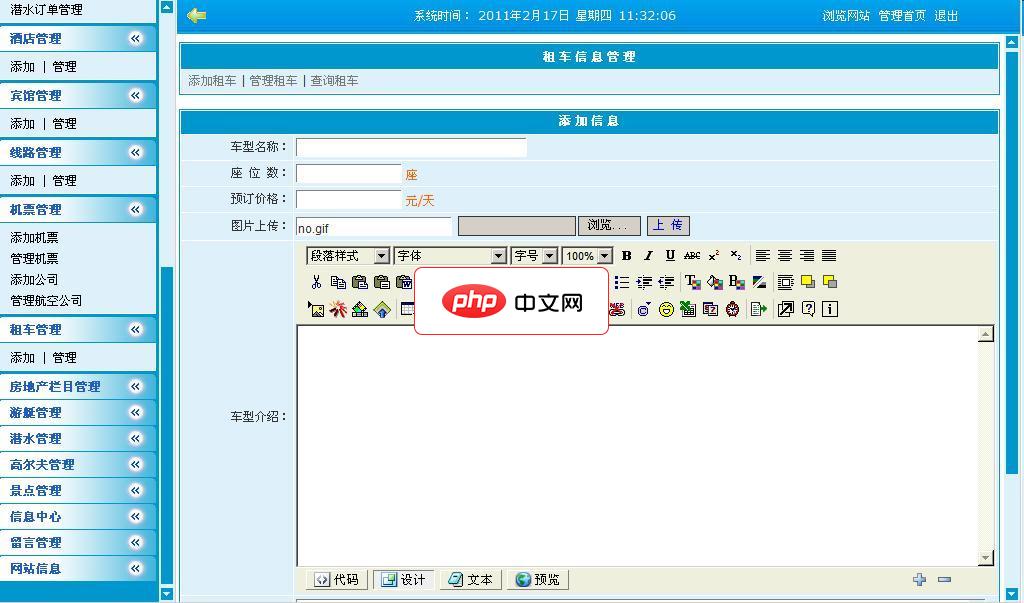Open the editor help question-mark icon
The width and height of the screenshot is (1024, 603).
808,309
